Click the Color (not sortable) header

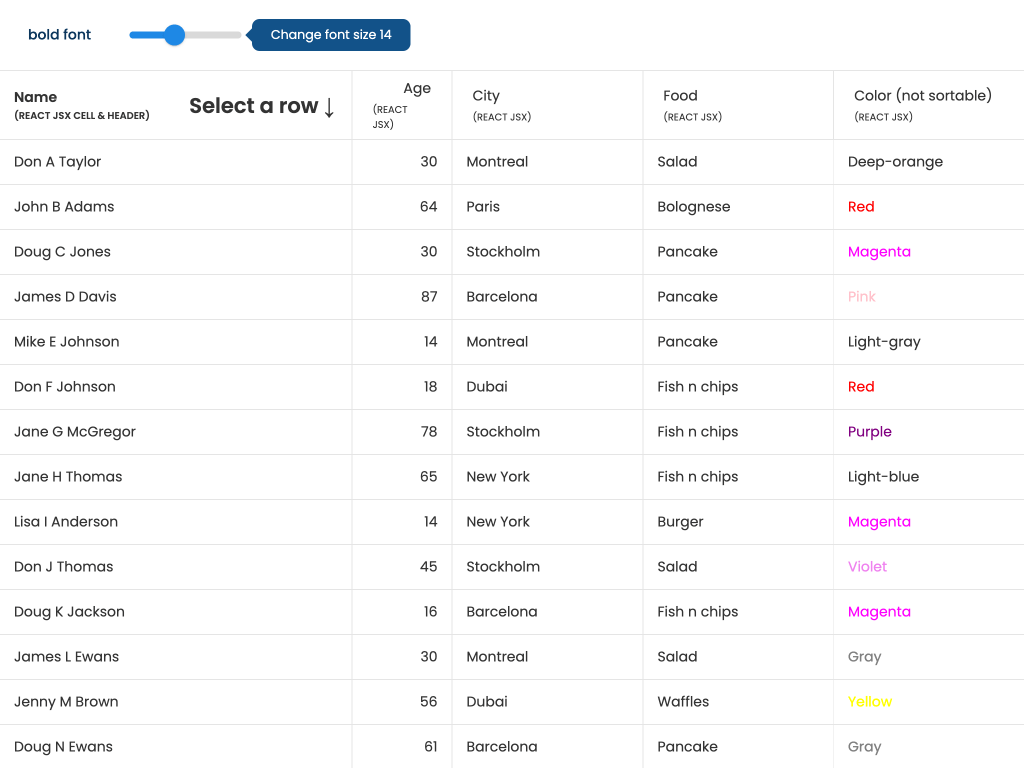[x=922, y=96]
